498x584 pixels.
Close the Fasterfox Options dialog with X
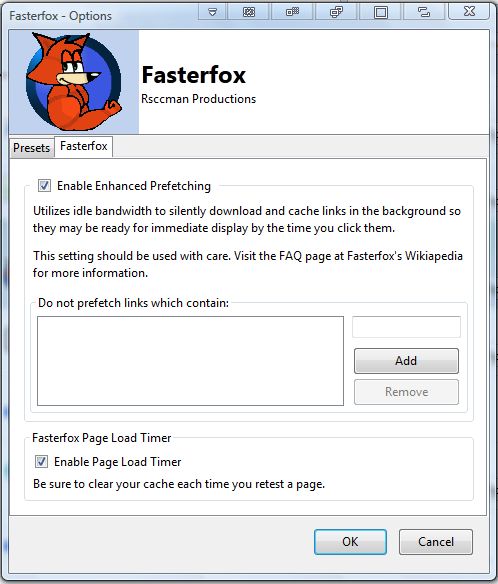(469, 12)
